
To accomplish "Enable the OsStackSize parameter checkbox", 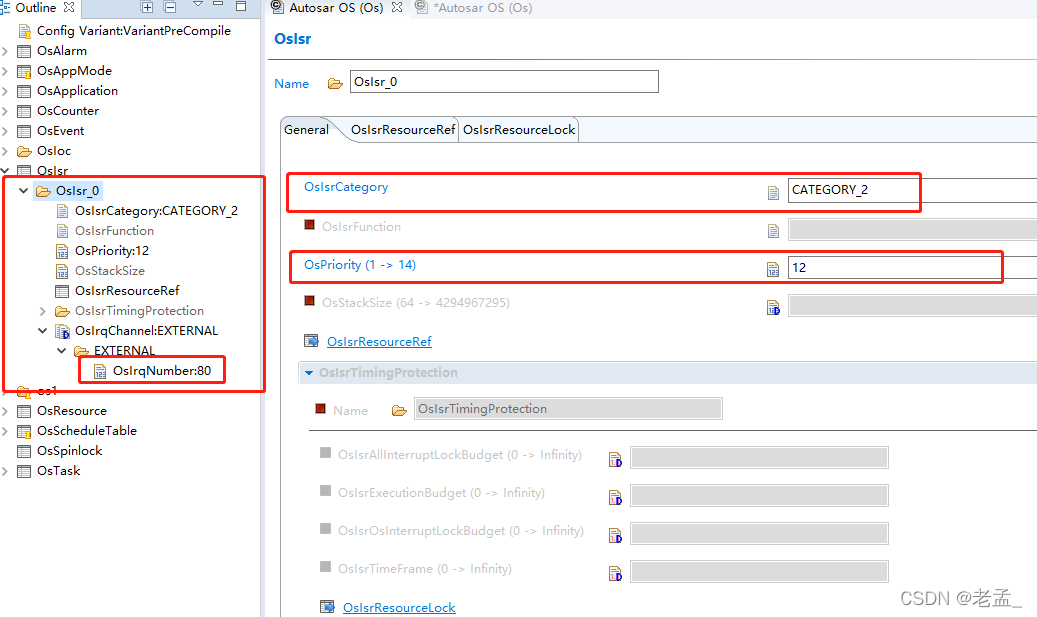I will [310, 301].
